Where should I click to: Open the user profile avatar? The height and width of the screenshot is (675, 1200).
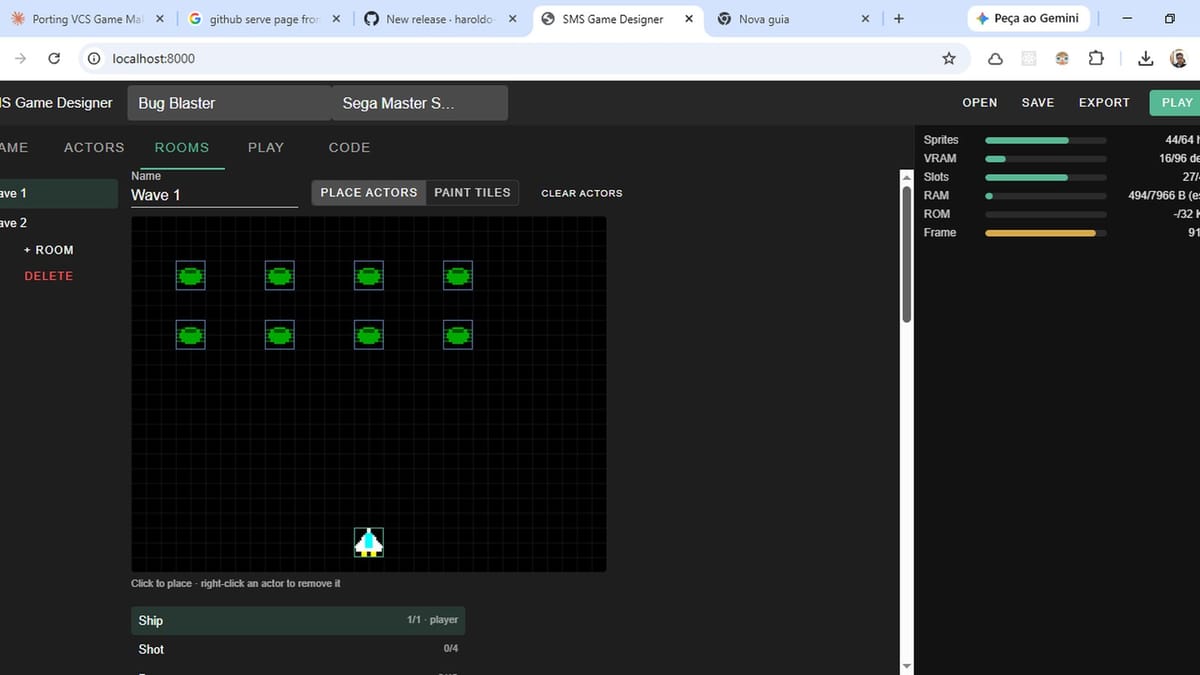click(1178, 59)
